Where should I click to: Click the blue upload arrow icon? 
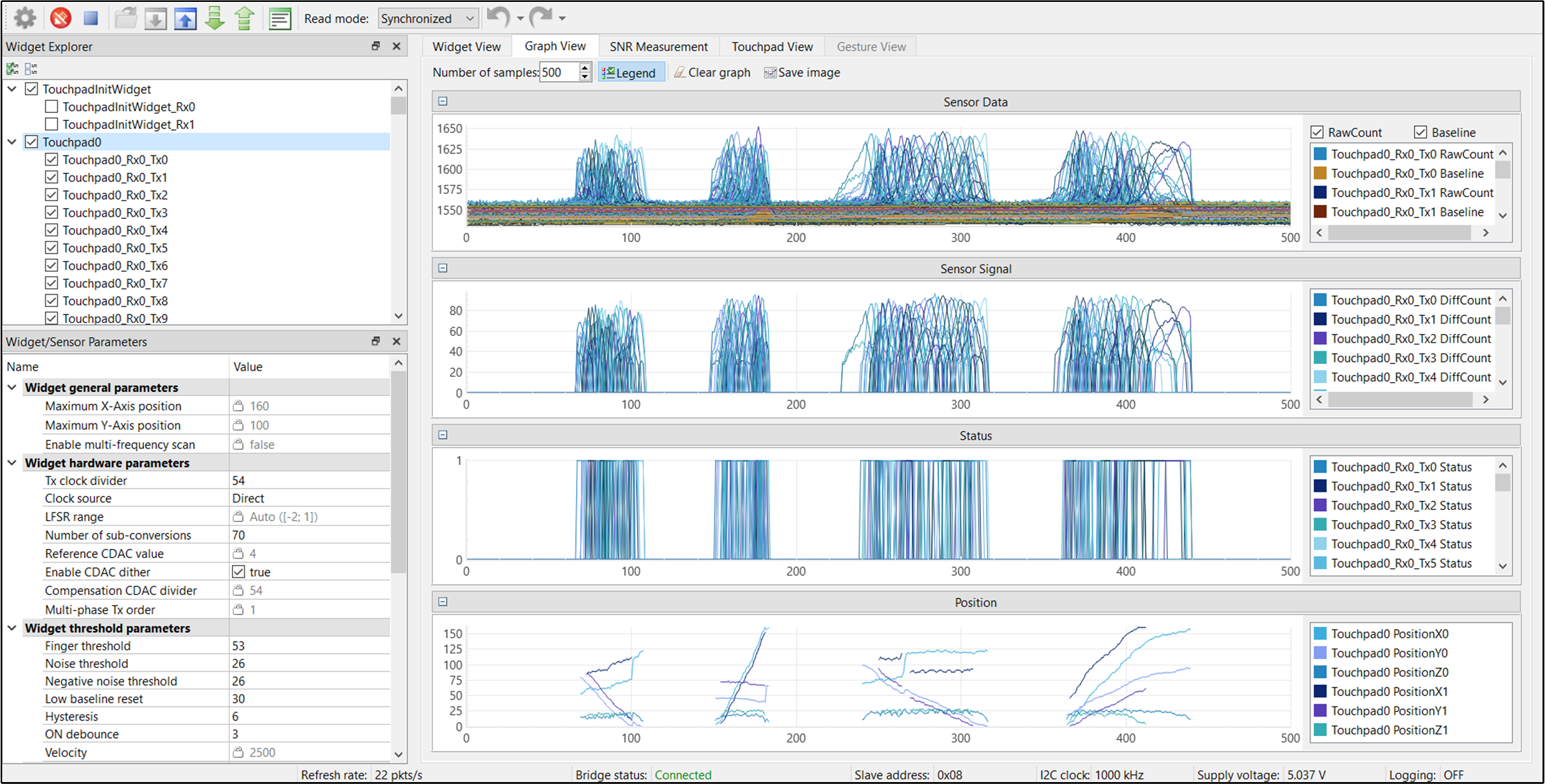[x=185, y=19]
